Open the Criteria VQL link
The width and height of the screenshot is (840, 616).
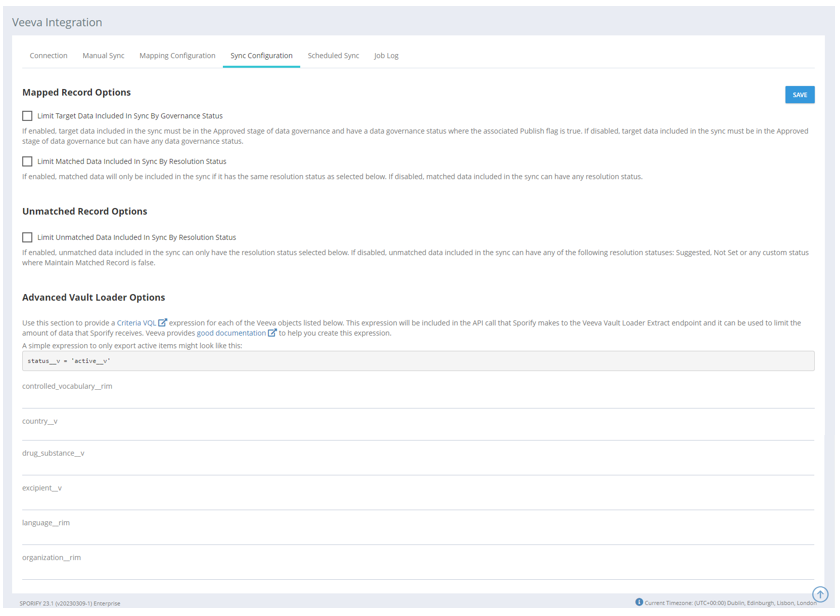136,323
